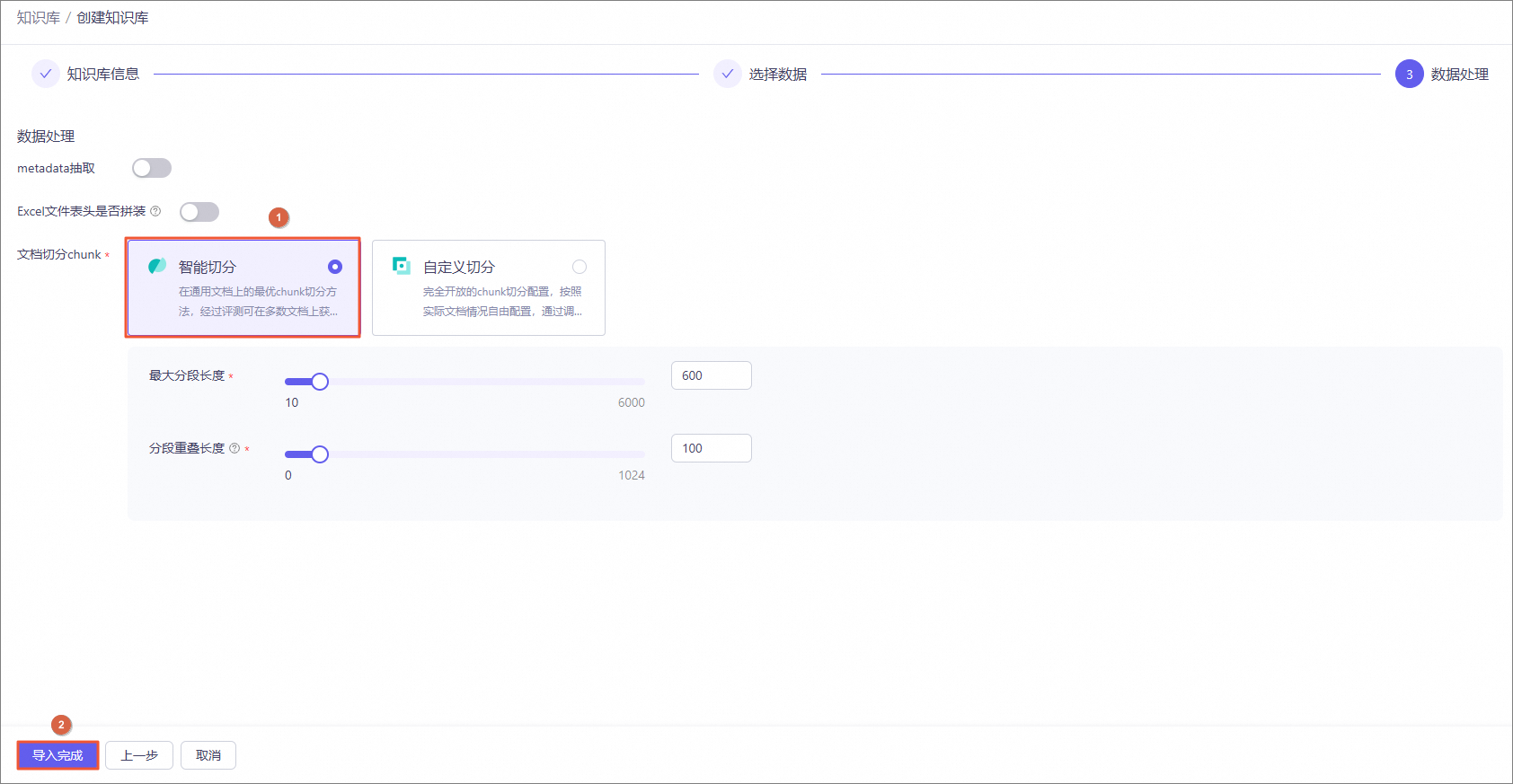Click the 10 minimum slider value label
This screenshot has width=1513, height=784.
(292, 402)
